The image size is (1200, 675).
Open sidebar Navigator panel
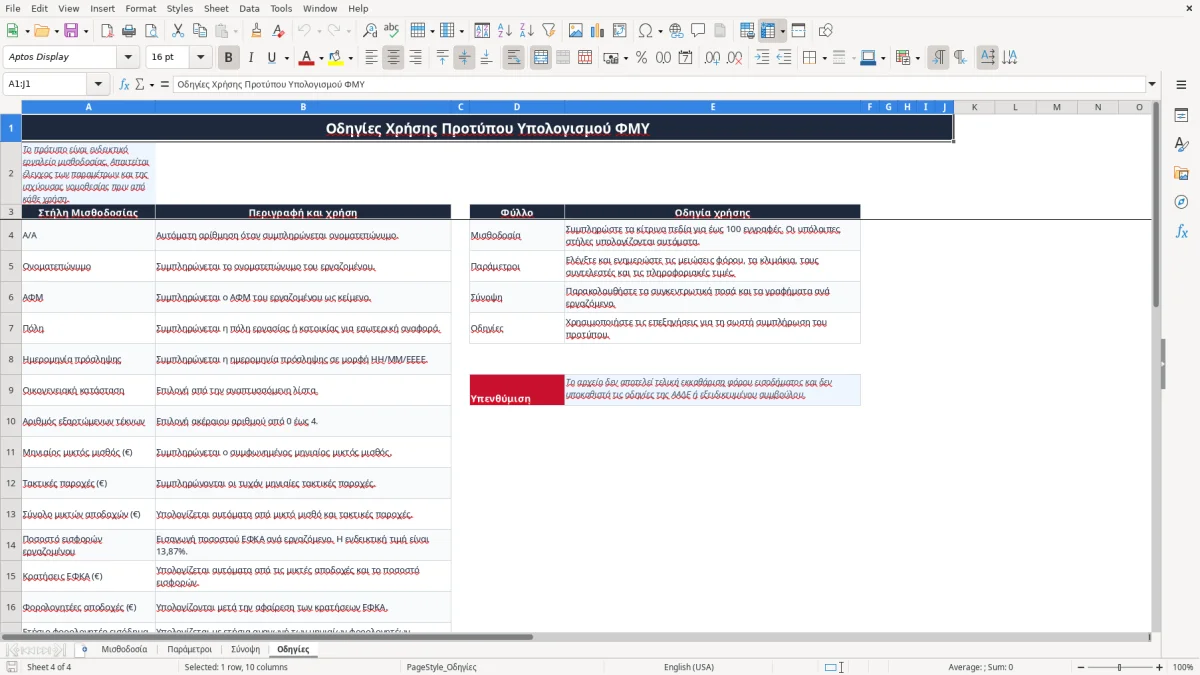[1181, 202]
